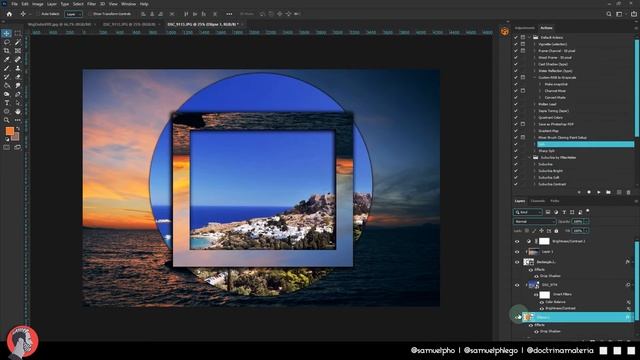
Task: Switch to the Paths panel tab
Action: coord(555,201)
